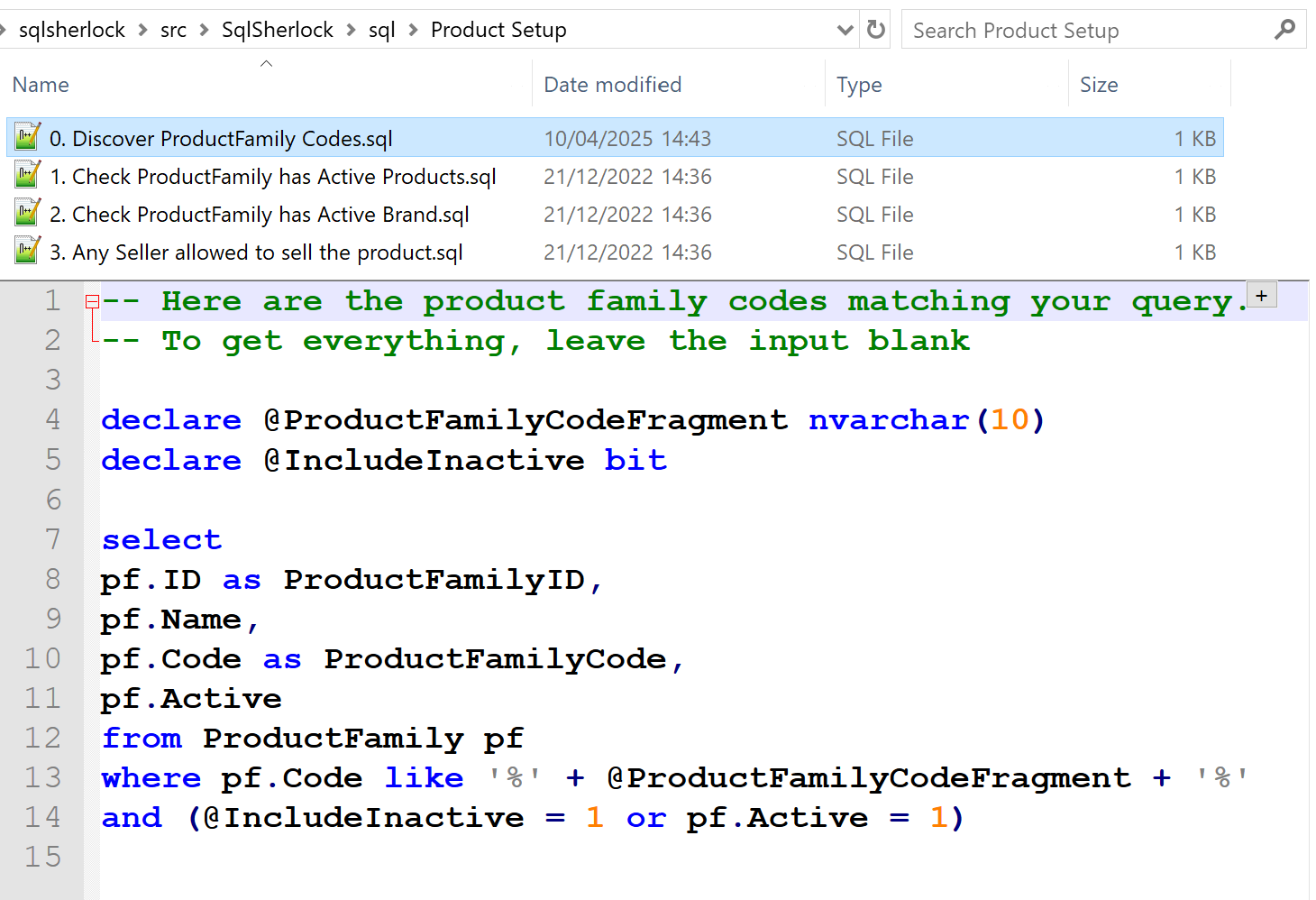Click the refresh icon beside the address bar

(874, 29)
